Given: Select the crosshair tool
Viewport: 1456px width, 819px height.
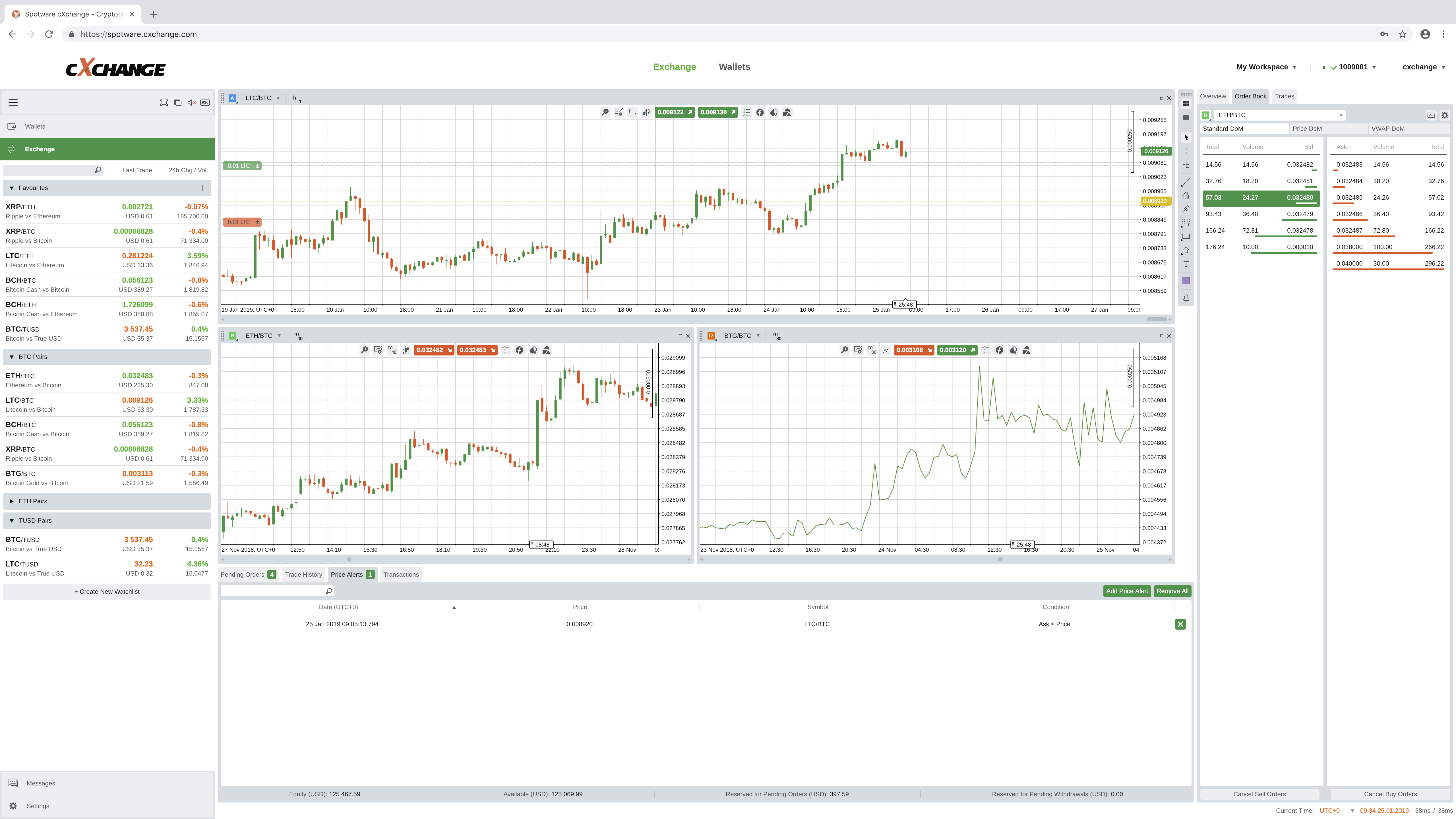Looking at the screenshot, I should [1186, 151].
